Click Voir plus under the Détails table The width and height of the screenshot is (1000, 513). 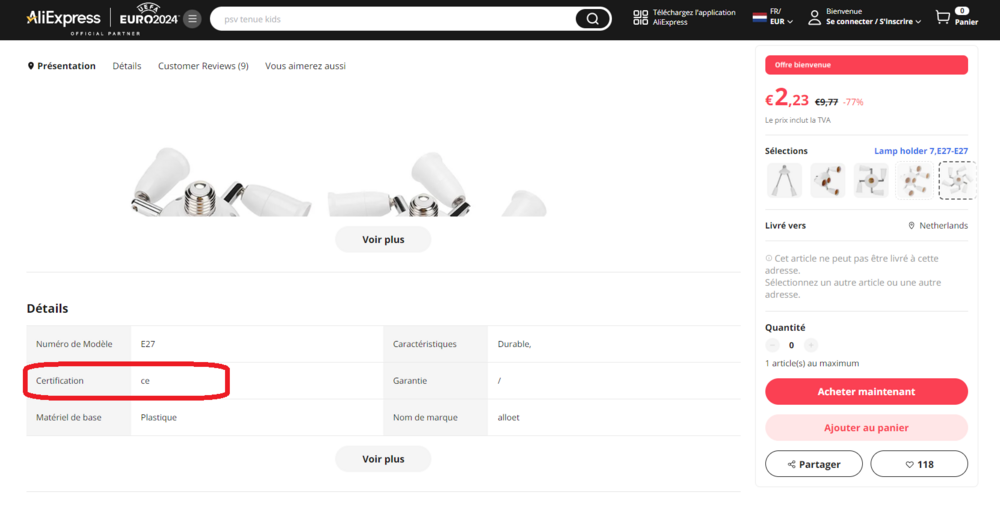(x=383, y=459)
